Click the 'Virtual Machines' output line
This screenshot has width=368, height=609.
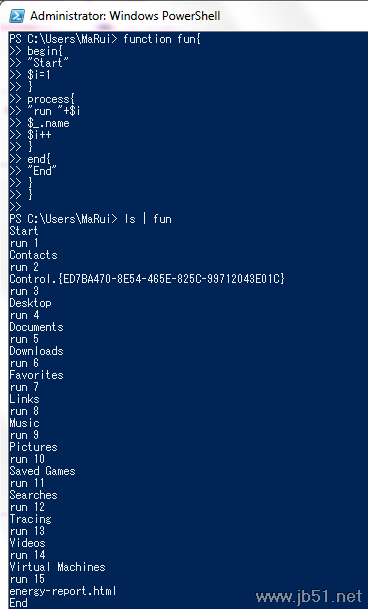(x=57, y=567)
